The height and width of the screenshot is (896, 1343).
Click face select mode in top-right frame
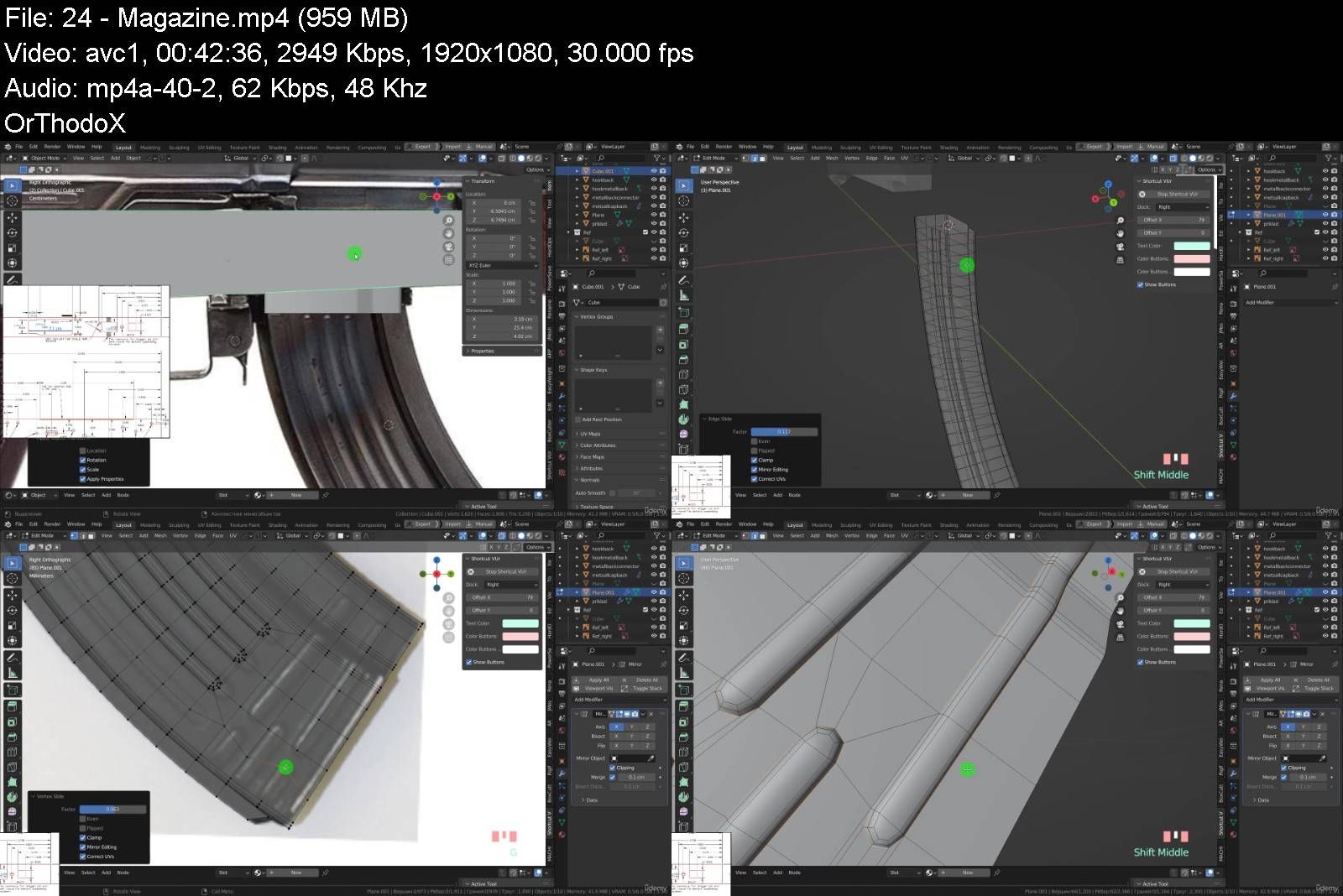pyautogui.click(x=762, y=158)
